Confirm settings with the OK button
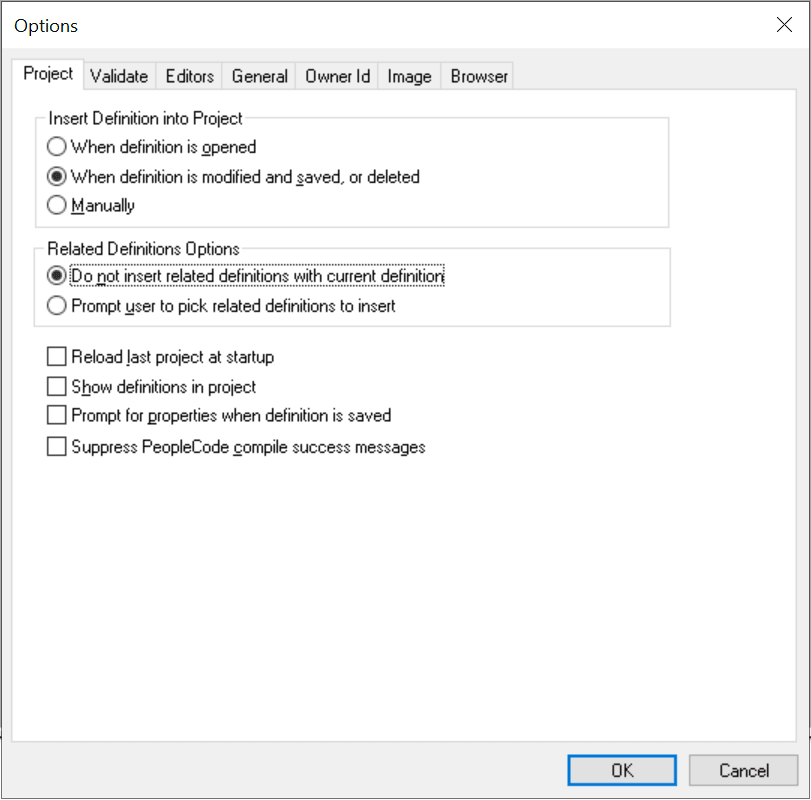Viewport: 811px width, 800px height. click(621, 770)
